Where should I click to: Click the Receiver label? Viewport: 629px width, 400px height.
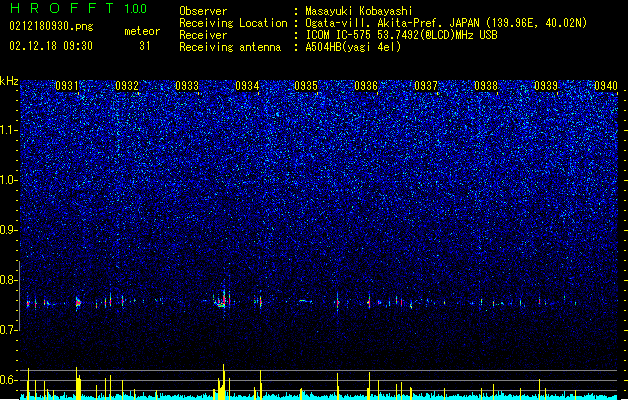203,35
